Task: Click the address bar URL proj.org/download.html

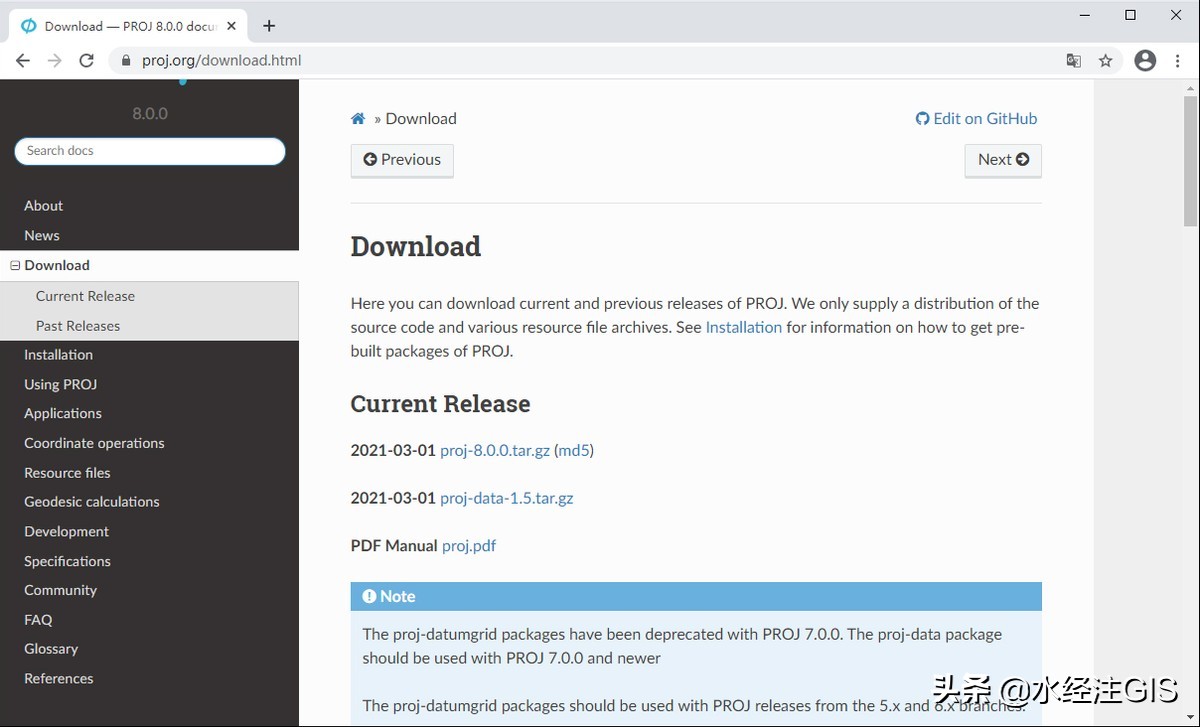Action: click(x=221, y=60)
